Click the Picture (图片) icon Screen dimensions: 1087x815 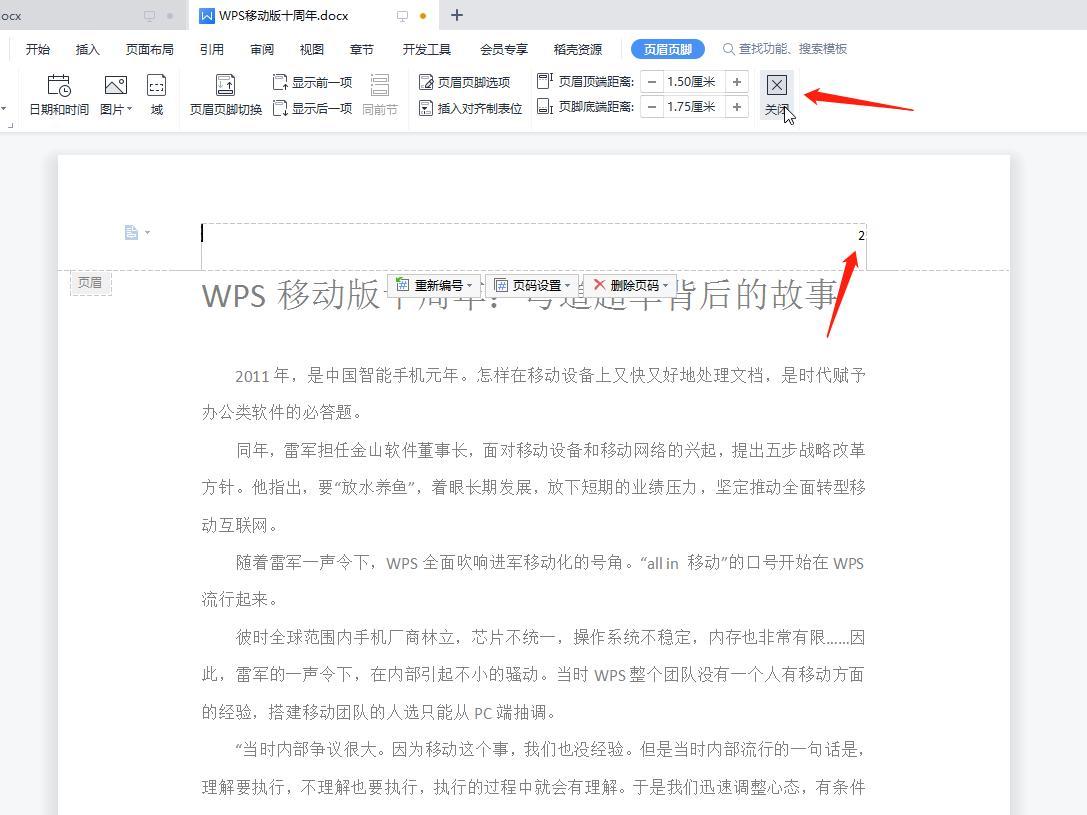(115, 85)
